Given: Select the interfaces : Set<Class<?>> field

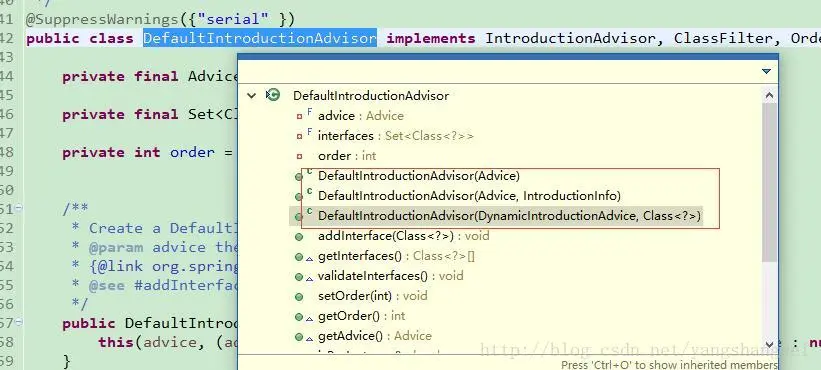Looking at the screenshot, I should tap(395, 136).
